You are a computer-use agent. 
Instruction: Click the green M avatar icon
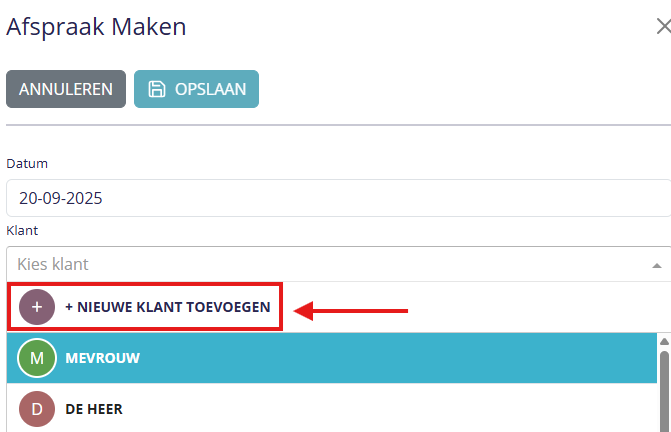tap(37, 358)
